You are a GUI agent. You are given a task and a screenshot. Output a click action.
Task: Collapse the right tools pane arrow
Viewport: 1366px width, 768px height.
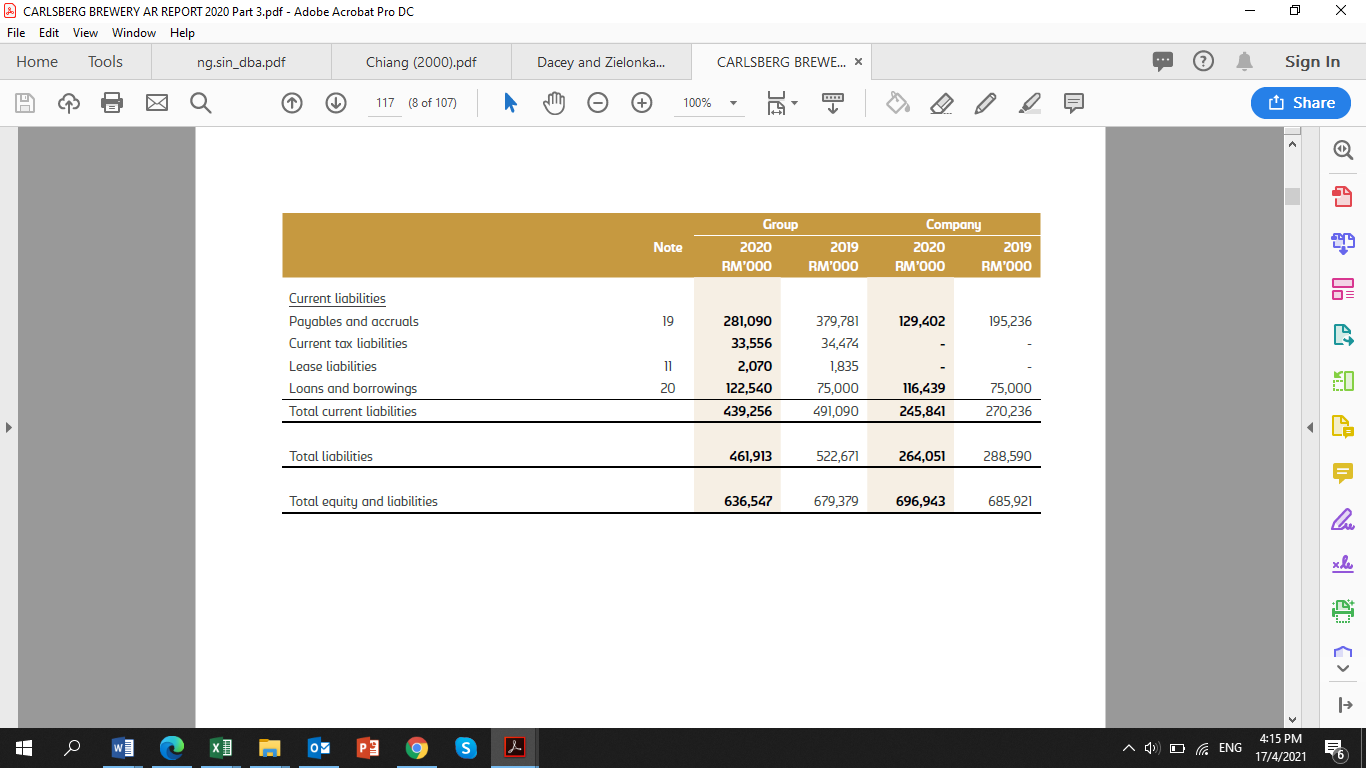tap(1312, 427)
